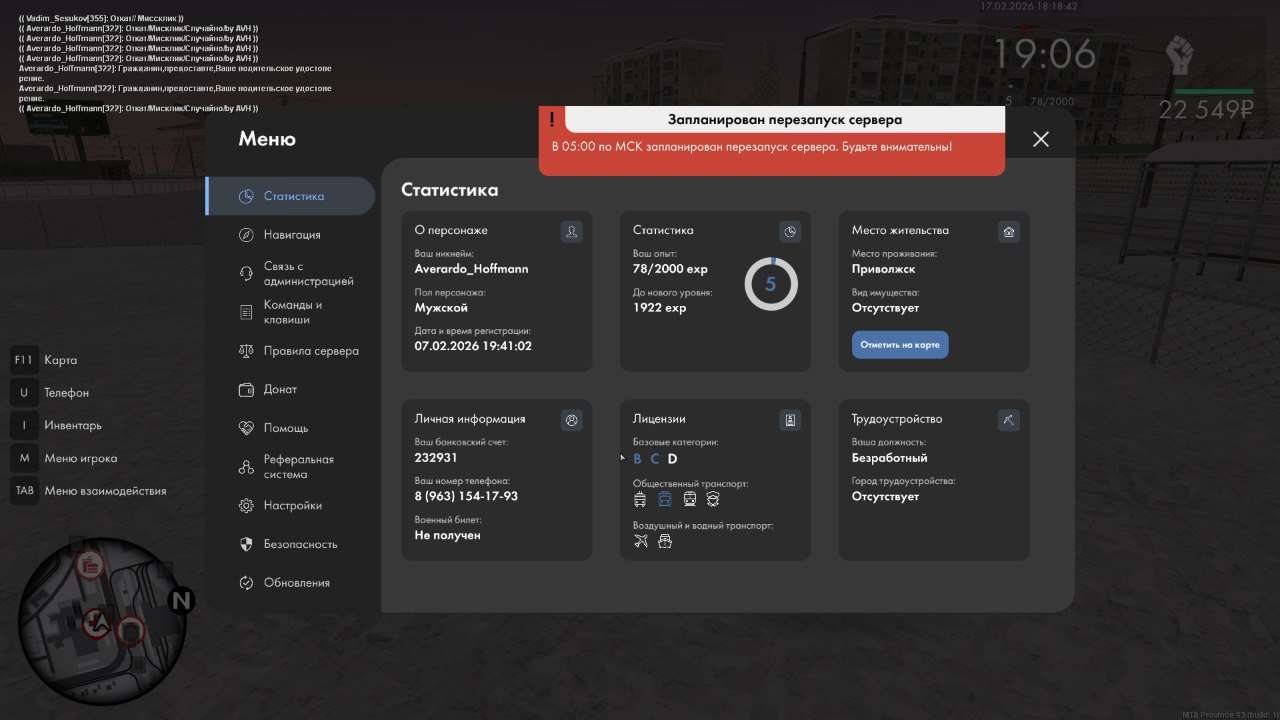Click the highlighted blue bus license icon
The image size is (1280, 720).
pos(665,499)
